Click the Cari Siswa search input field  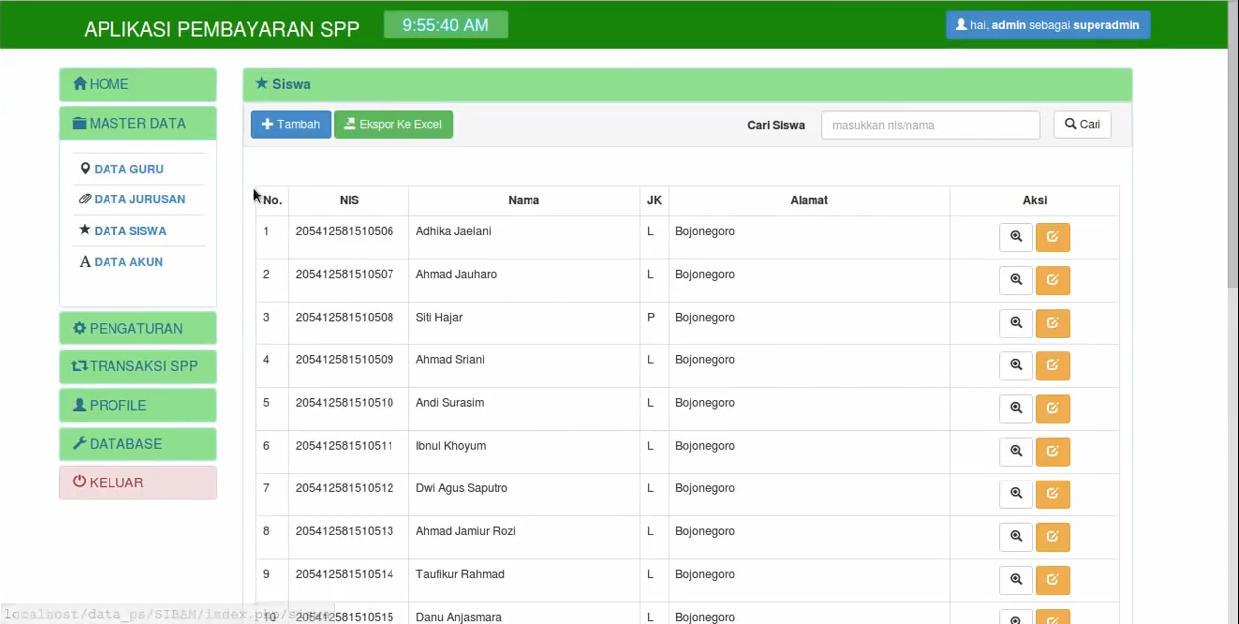coord(930,125)
